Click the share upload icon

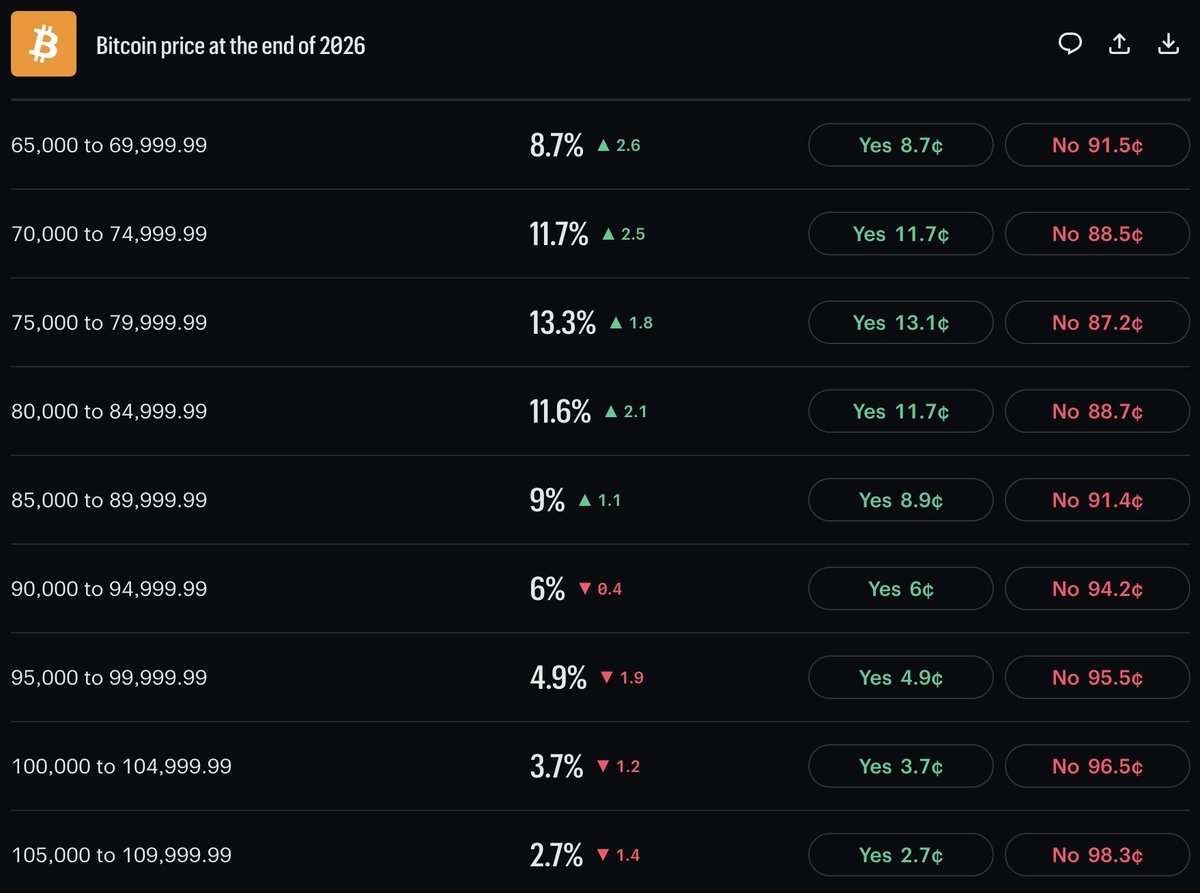tap(1120, 43)
